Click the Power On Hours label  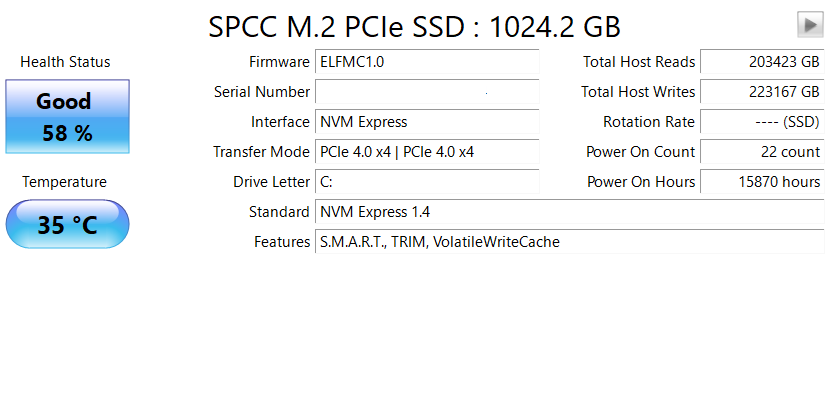pyautogui.click(x=640, y=182)
